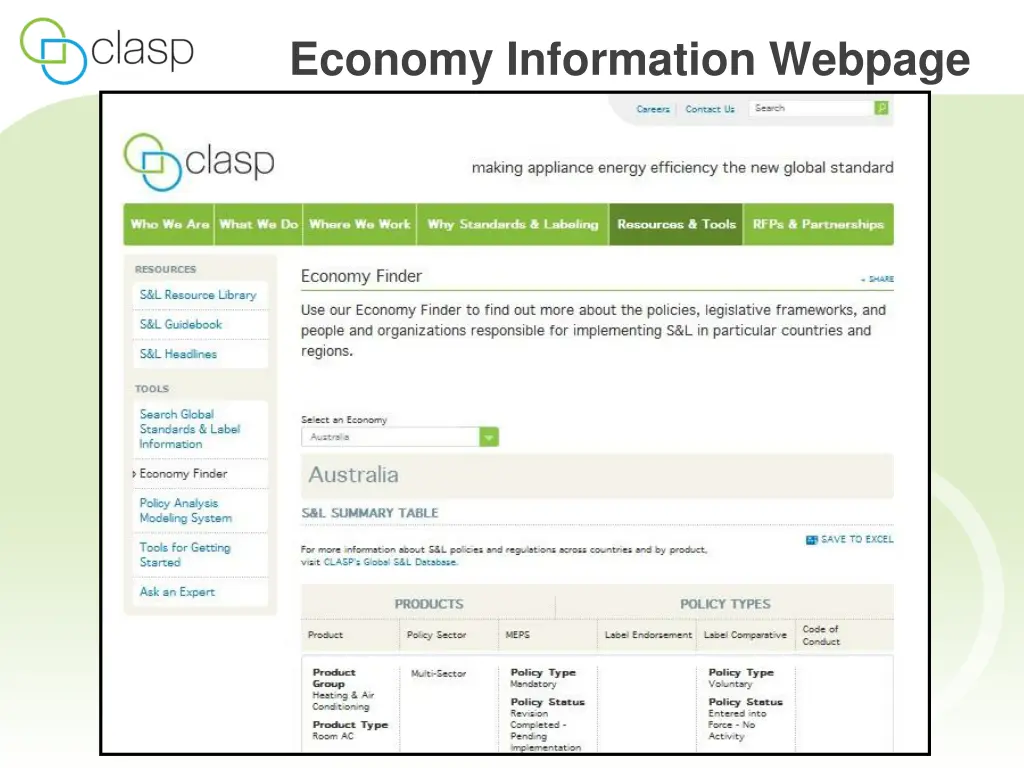Open the Select an Economy dropdown arrow
Viewport: 1024px width, 768px height.
coord(488,437)
